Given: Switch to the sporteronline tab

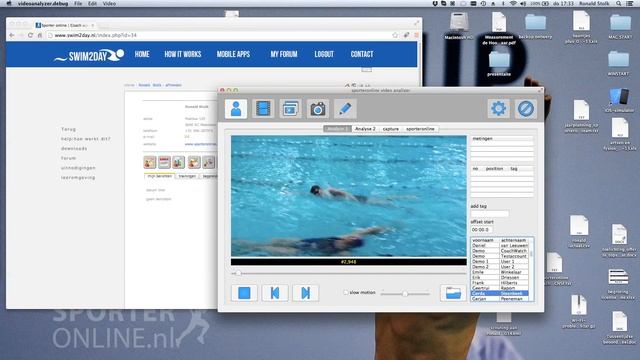Looking at the screenshot, I should click(x=420, y=129).
